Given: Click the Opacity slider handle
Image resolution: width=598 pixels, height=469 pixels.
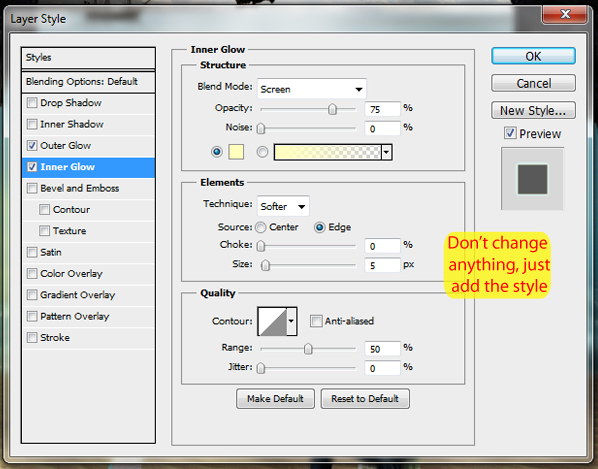Looking at the screenshot, I should coord(332,109).
